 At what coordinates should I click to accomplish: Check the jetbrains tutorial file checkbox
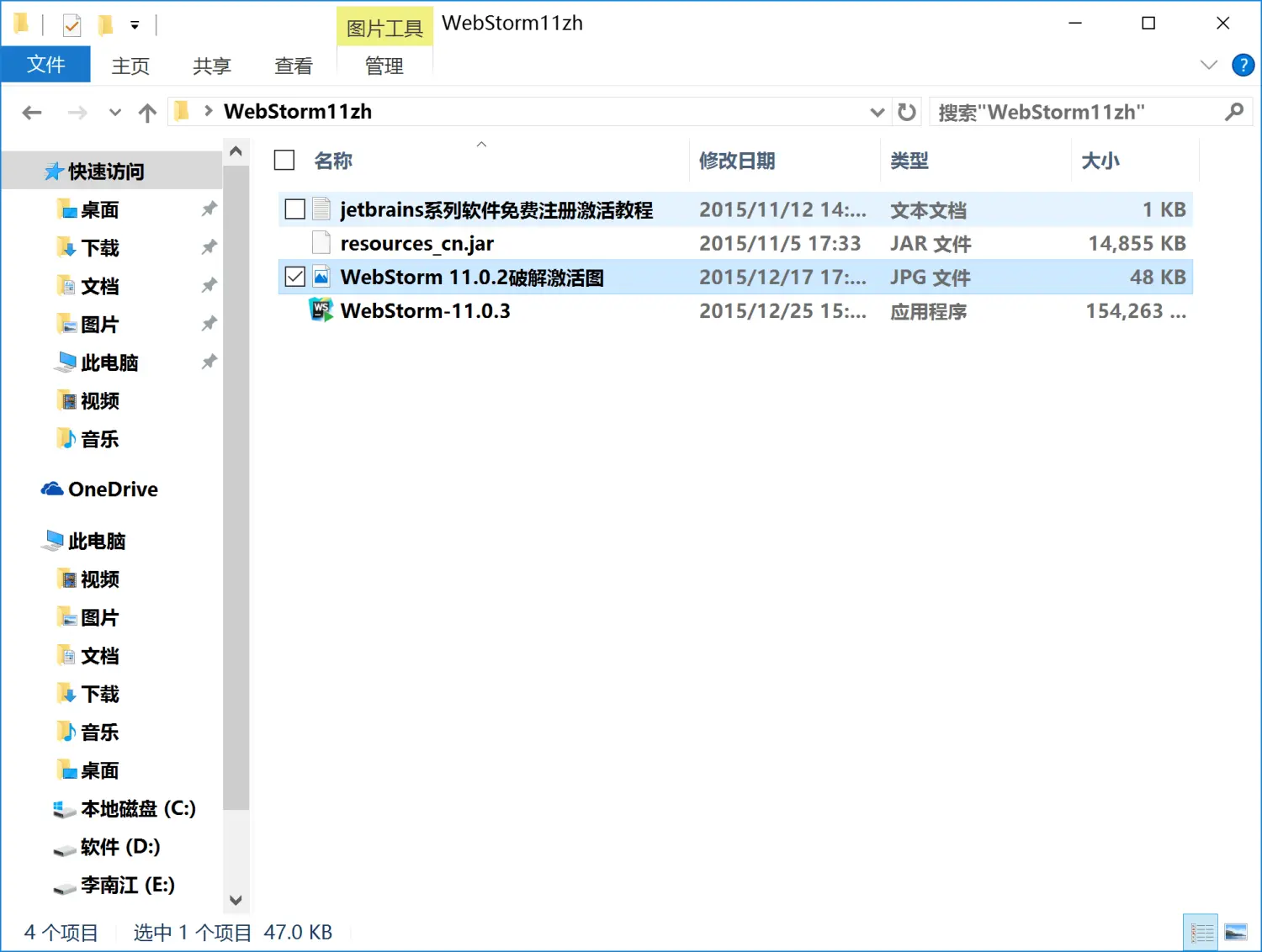pyautogui.click(x=294, y=209)
